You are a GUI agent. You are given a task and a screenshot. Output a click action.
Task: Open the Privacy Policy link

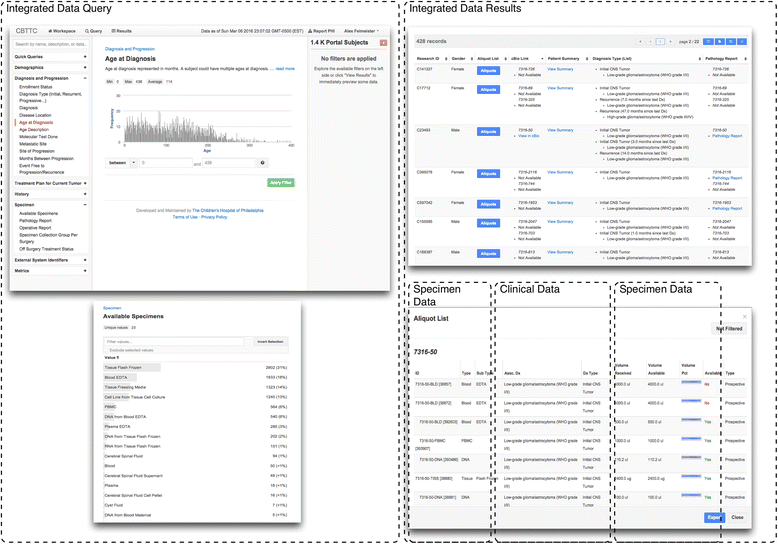pyautogui.click(x=214, y=217)
